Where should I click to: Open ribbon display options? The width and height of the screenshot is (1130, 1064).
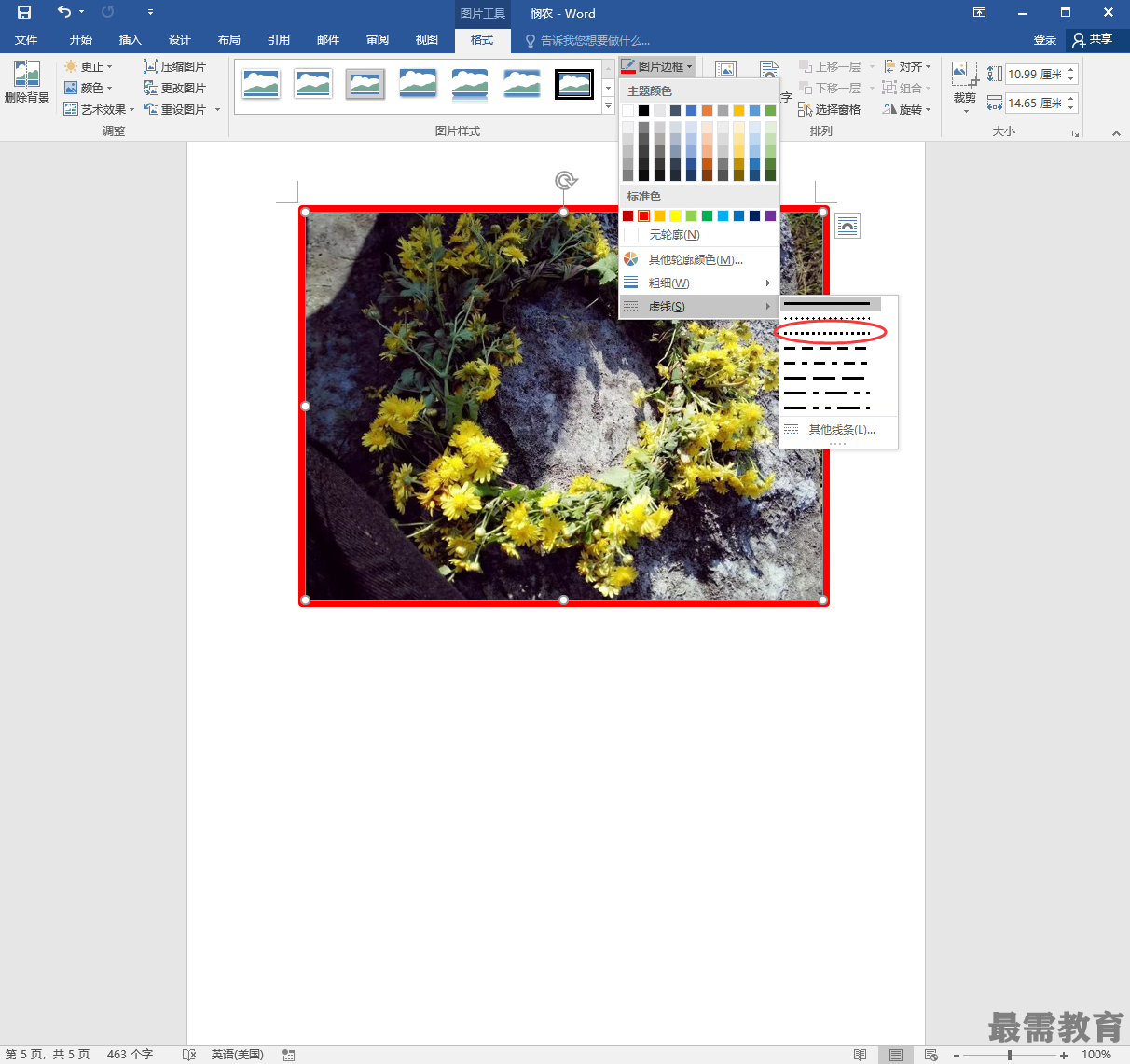(979, 12)
